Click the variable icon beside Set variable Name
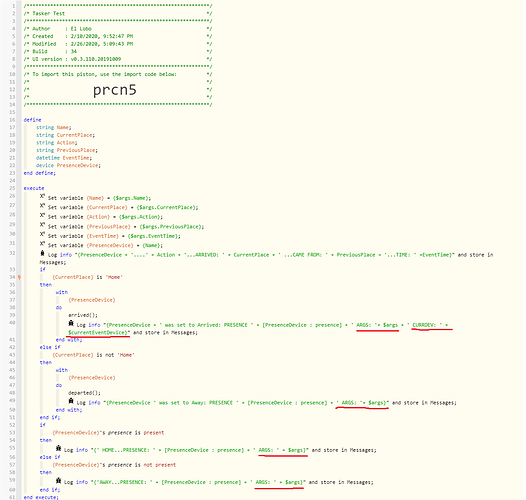This screenshot has height=500, width=526. coord(42,196)
